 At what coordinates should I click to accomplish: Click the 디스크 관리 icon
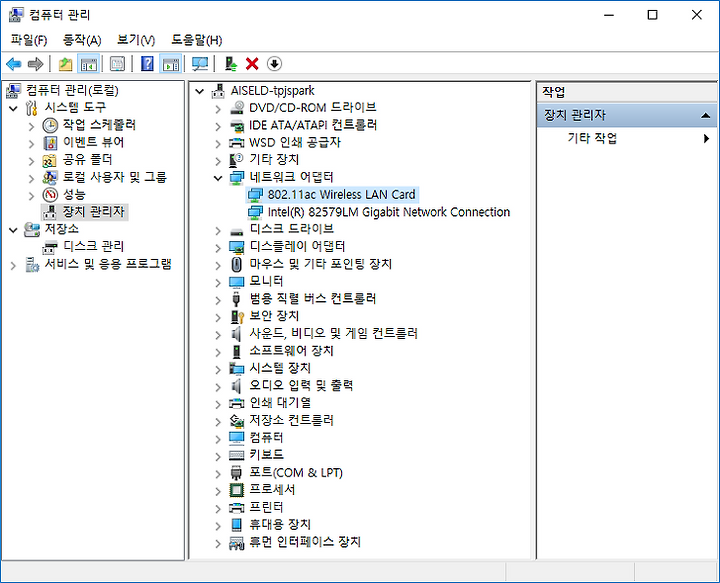point(50,247)
